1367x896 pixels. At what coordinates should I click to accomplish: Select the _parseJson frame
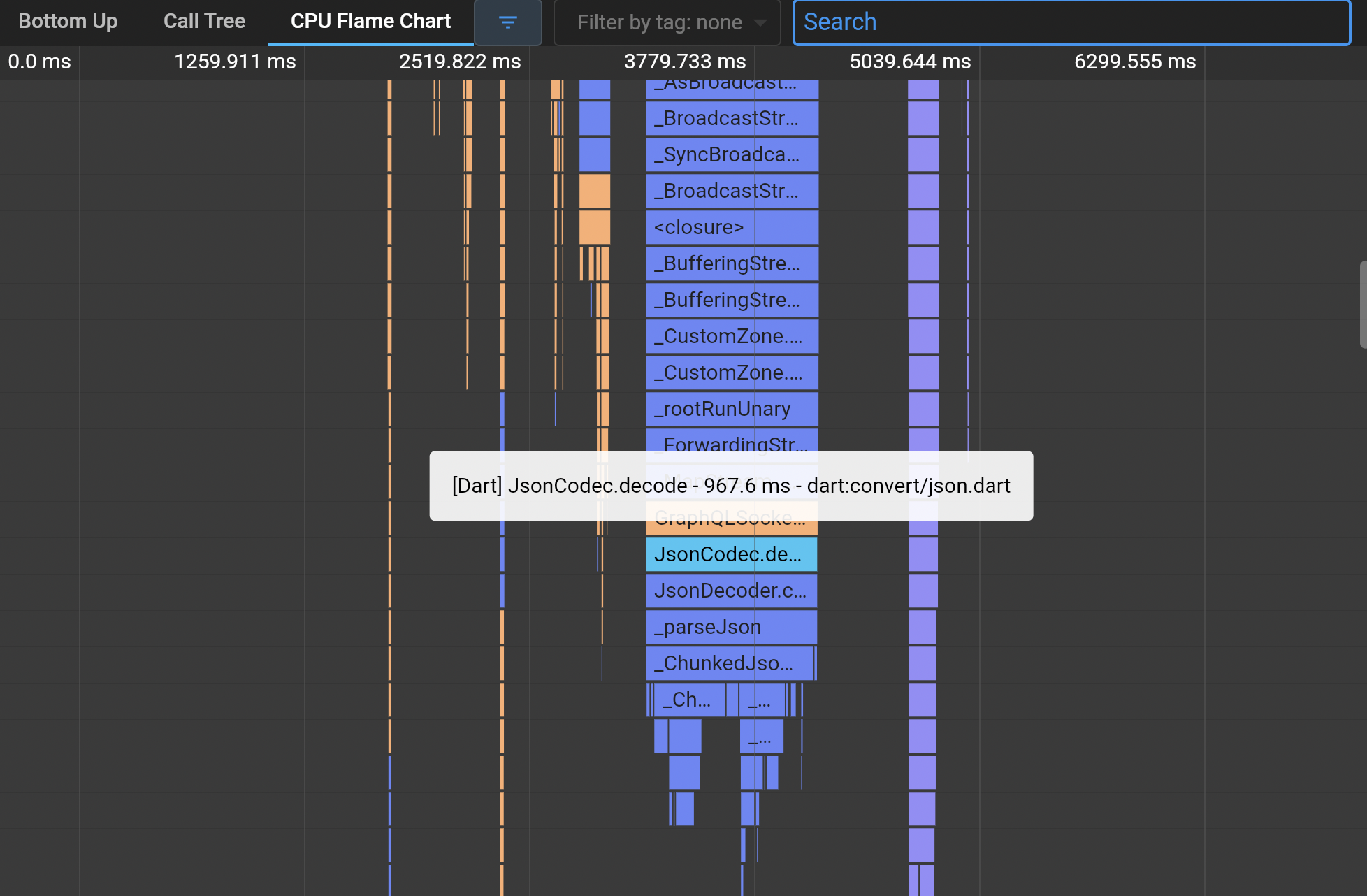730,627
